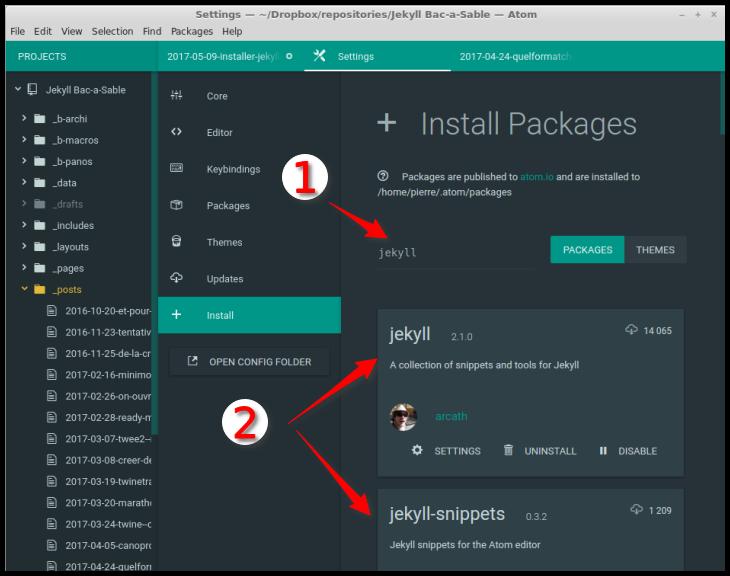Open the Themes settings section

250,242
